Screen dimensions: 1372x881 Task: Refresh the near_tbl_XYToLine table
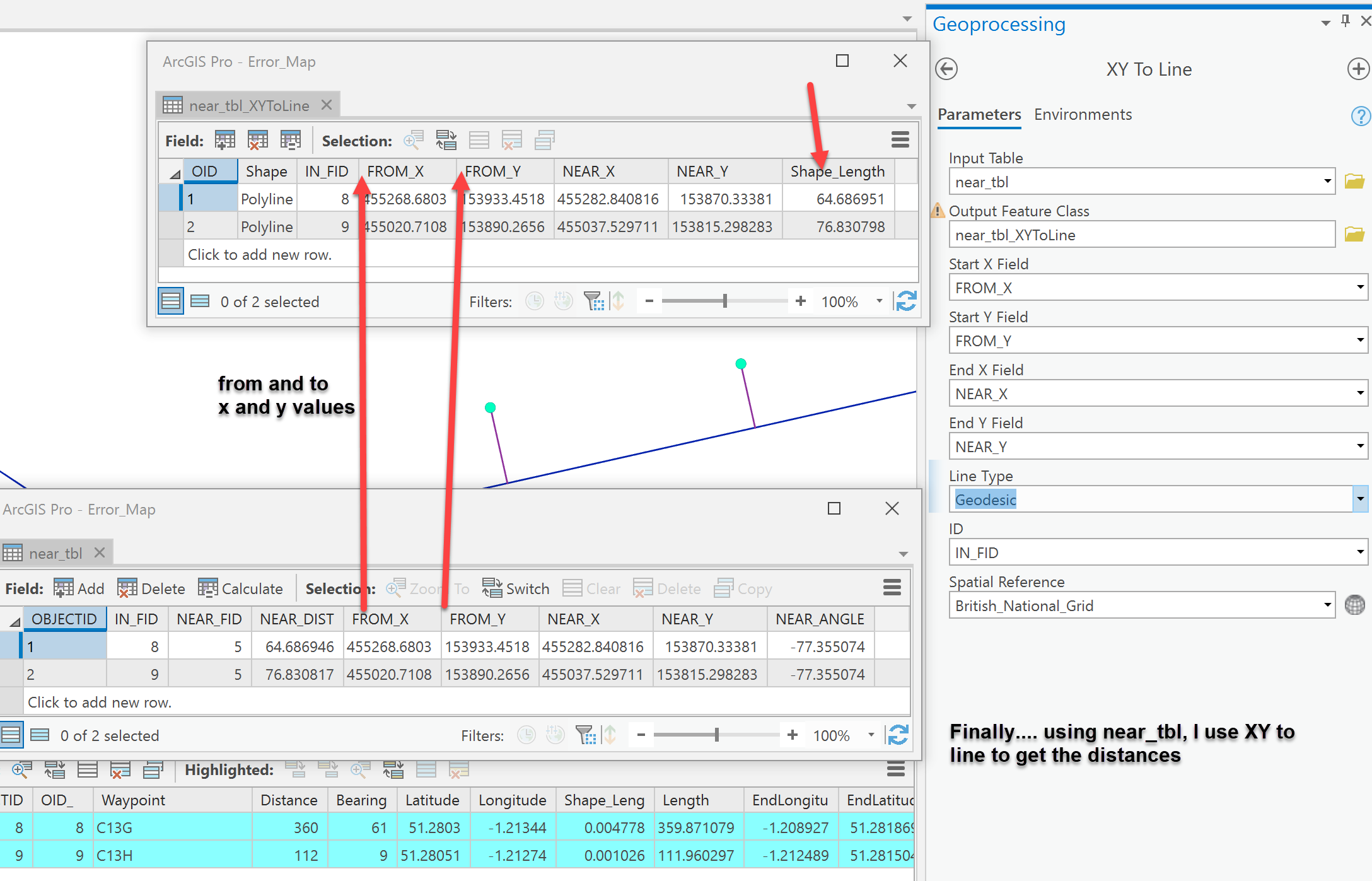click(x=906, y=301)
